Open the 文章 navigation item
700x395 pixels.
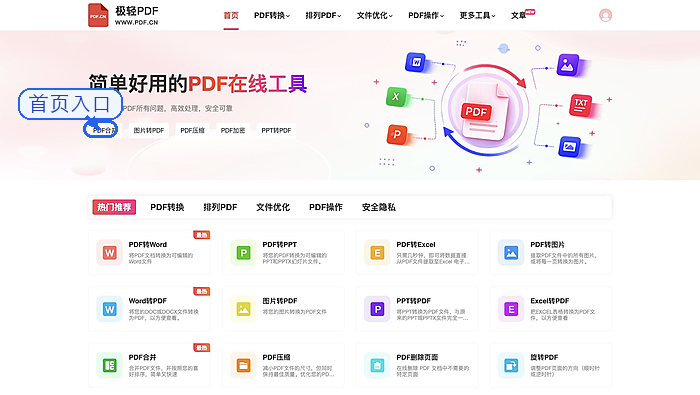point(518,16)
